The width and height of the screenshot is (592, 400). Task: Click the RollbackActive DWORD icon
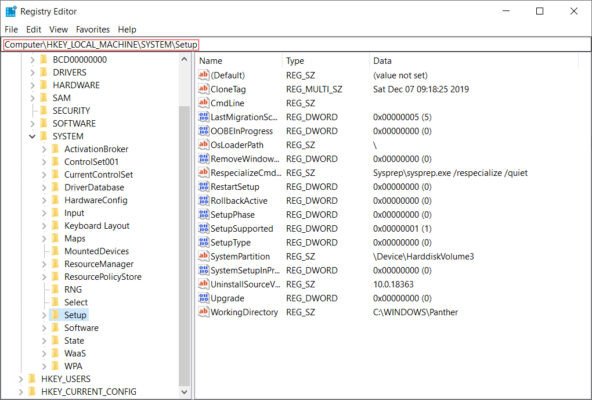pos(204,201)
